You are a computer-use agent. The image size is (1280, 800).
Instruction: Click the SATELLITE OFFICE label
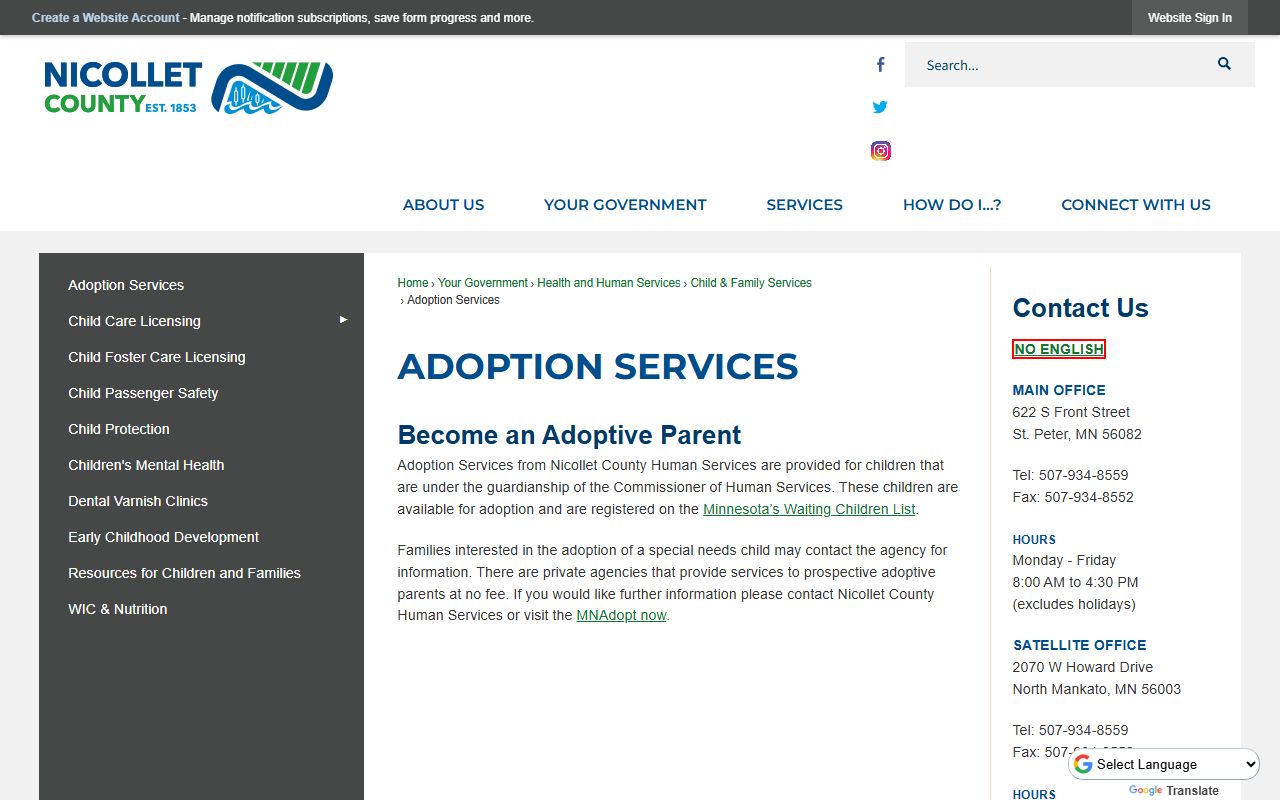(1080, 645)
